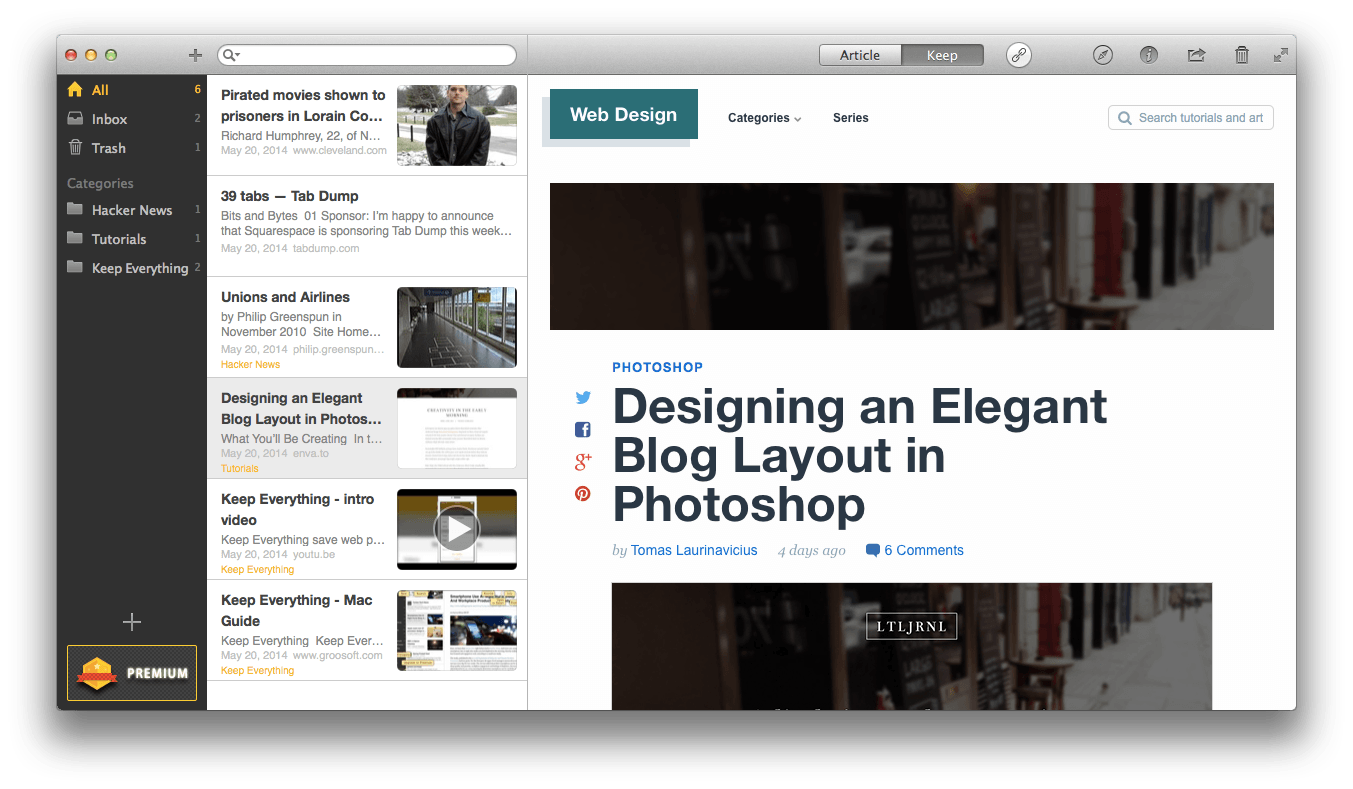Open the Hacker News category folder
Screen dimensions: 1353x789
coord(132,210)
